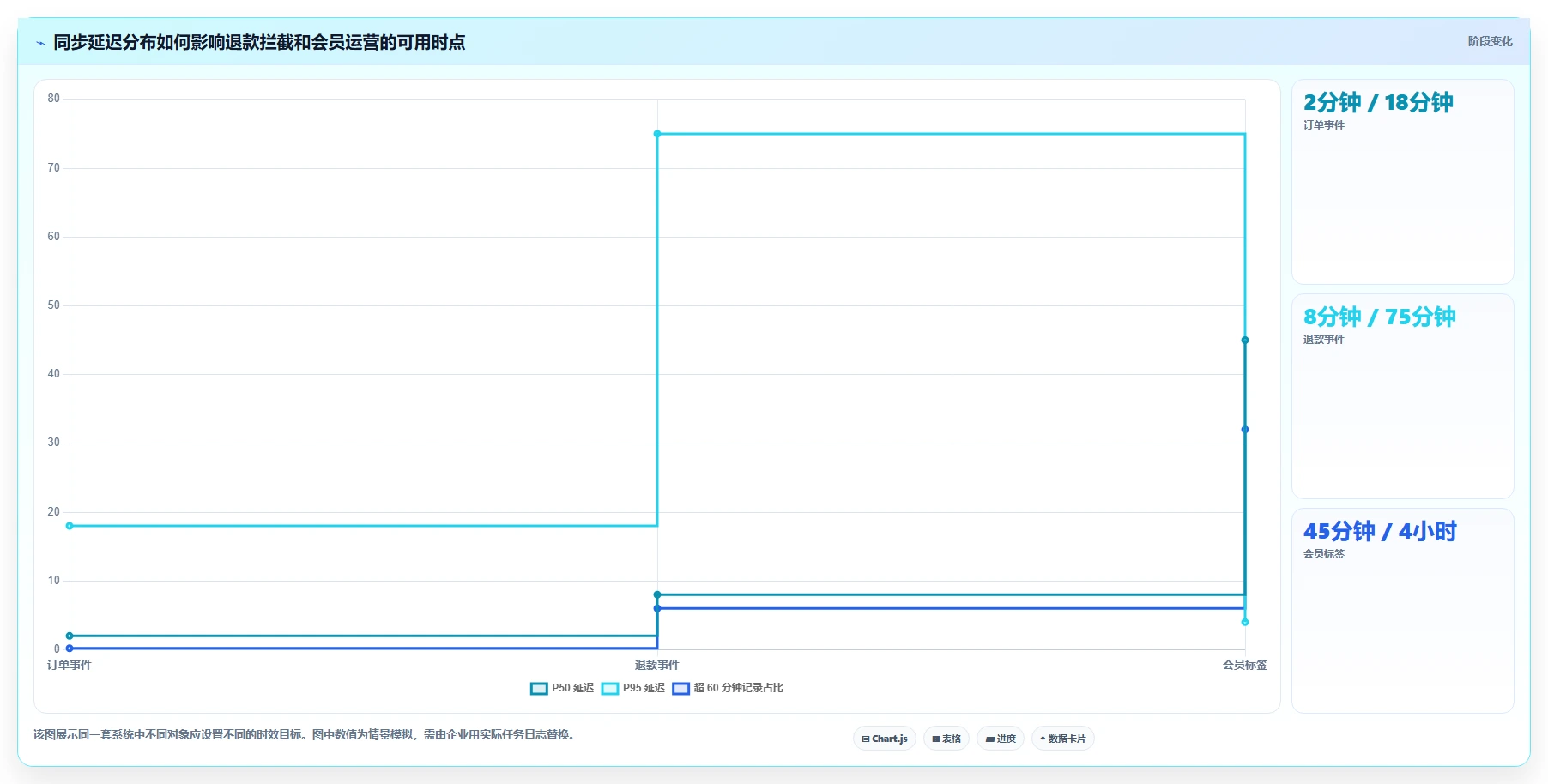The image size is (1548, 784).
Task: Click the 数据卡片 chip
Action: pyautogui.click(x=1063, y=739)
